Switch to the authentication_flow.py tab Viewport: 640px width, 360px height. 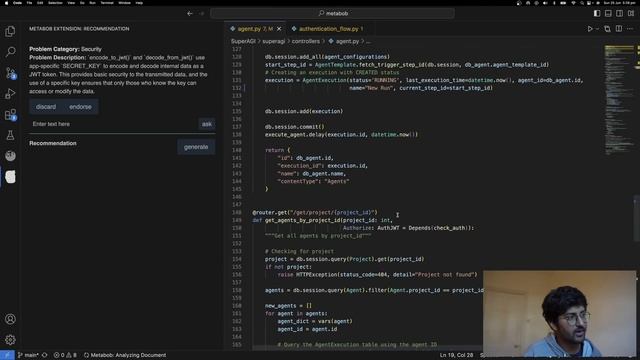[328, 29]
